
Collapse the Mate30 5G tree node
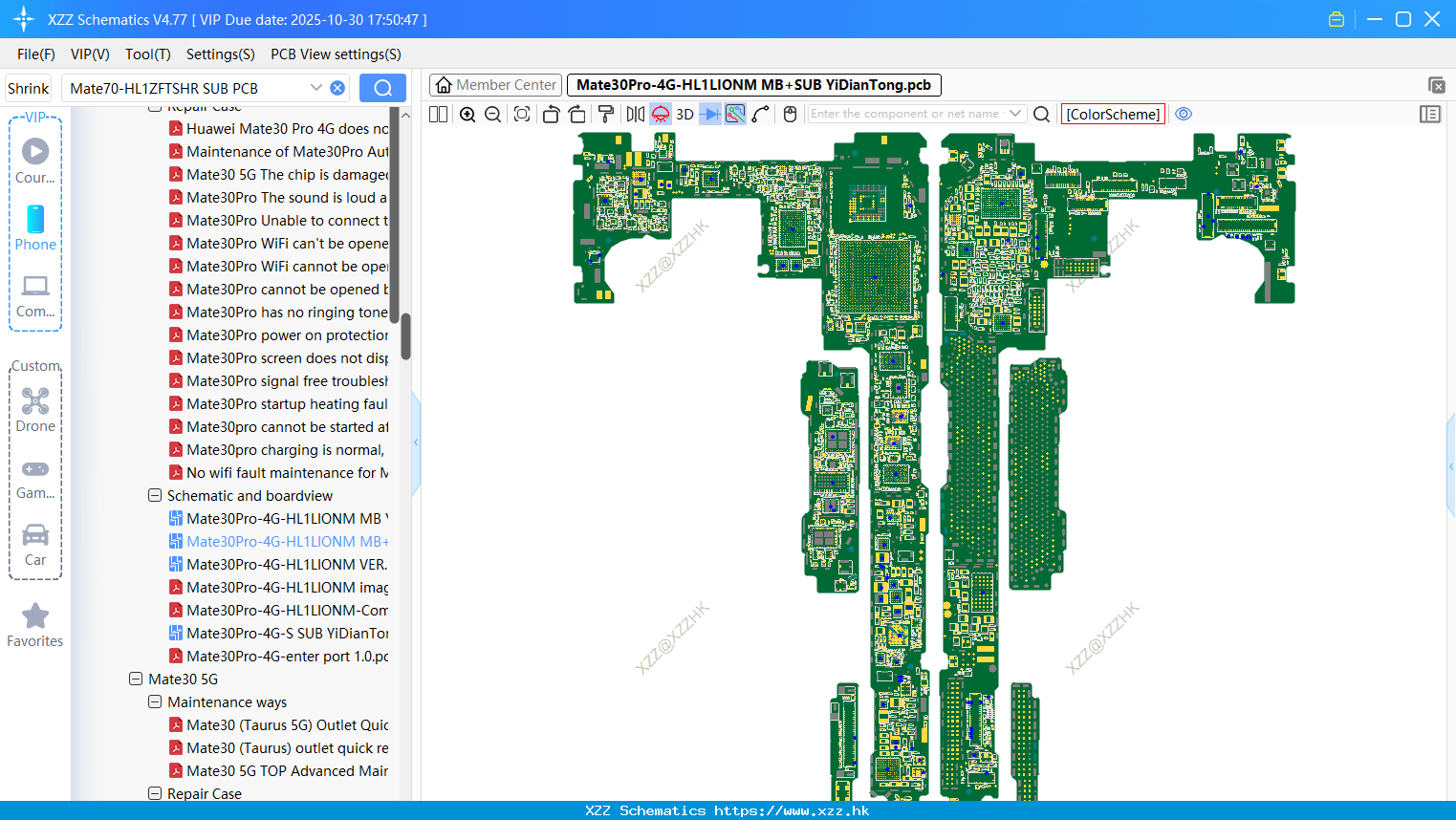point(135,679)
